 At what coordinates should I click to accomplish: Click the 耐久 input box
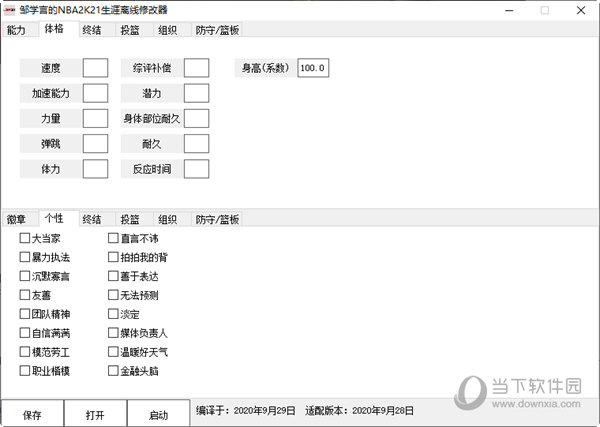(x=196, y=143)
